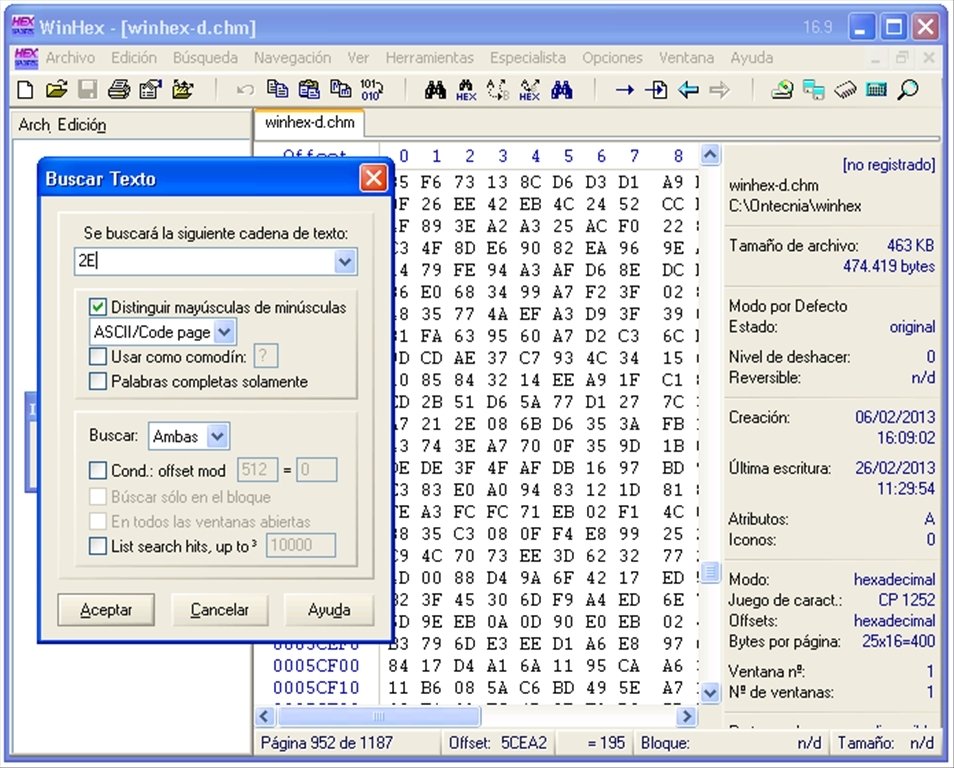Viewport: 954px width, 768px height.
Task: Click the Aceptar button
Action: pyautogui.click(x=106, y=609)
